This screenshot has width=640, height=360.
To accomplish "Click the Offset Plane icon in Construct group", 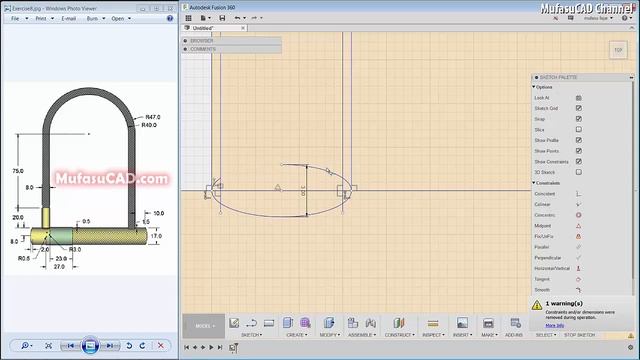I will (x=399, y=323).
